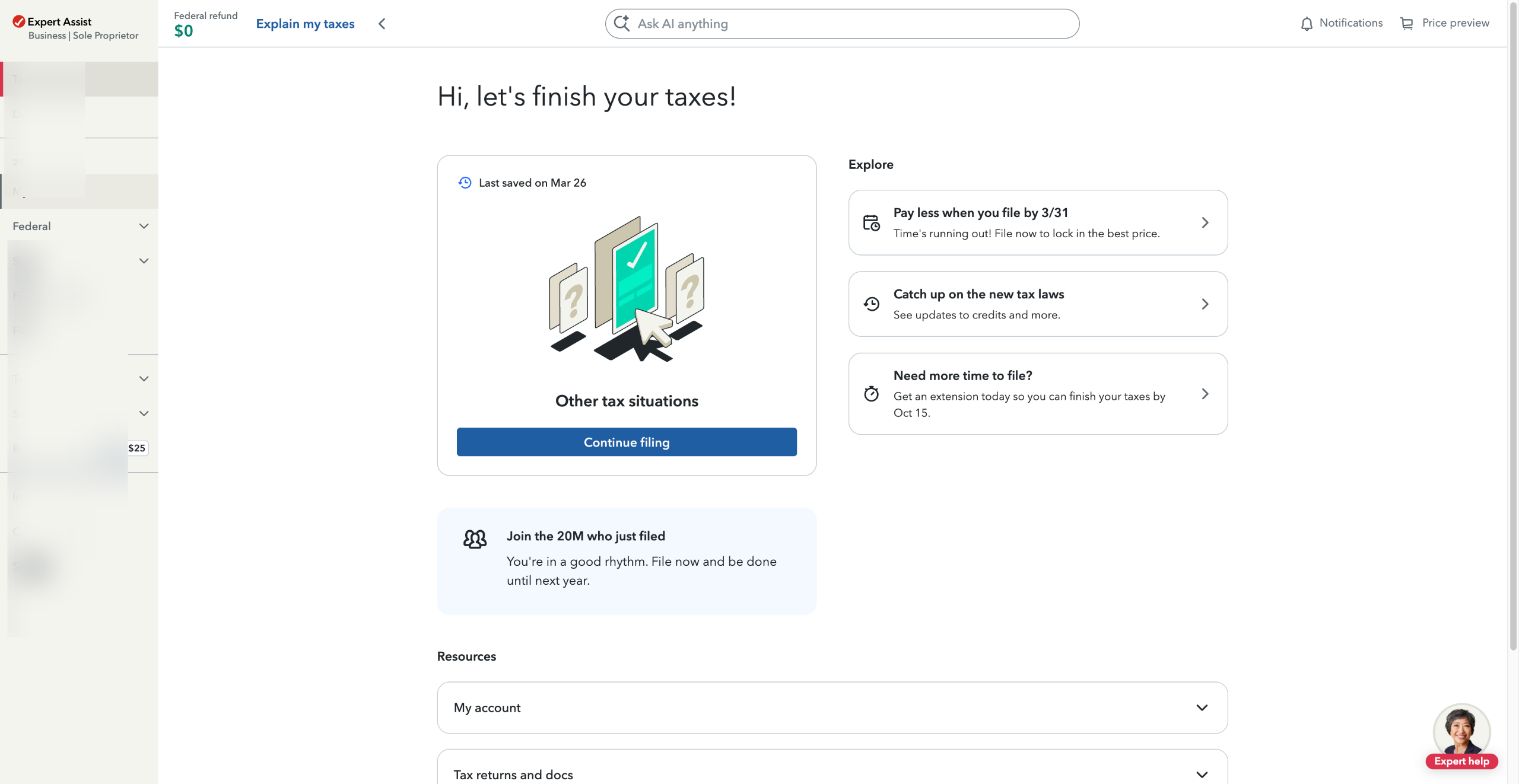The width and height of the screenshot is (1519, 784).
Task: Open the Expert help chat button
Action: click(1461, 761)
